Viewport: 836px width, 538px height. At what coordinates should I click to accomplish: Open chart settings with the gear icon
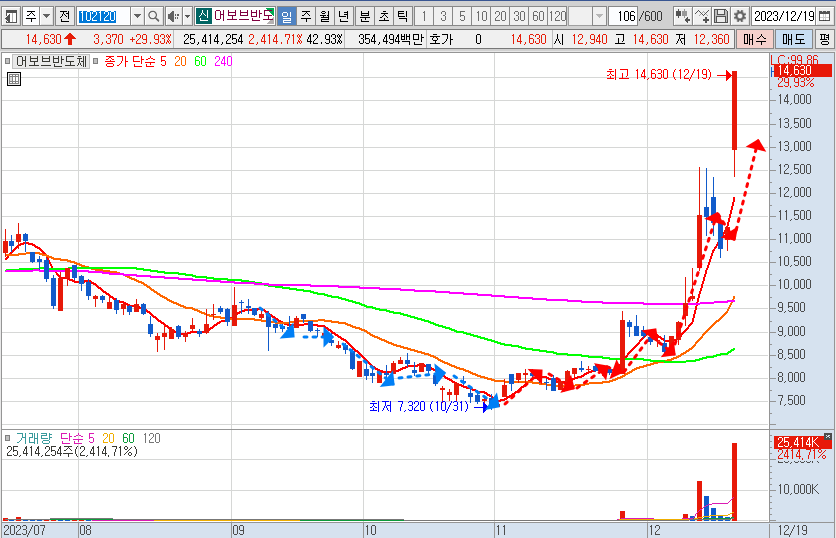pos(740,17)
